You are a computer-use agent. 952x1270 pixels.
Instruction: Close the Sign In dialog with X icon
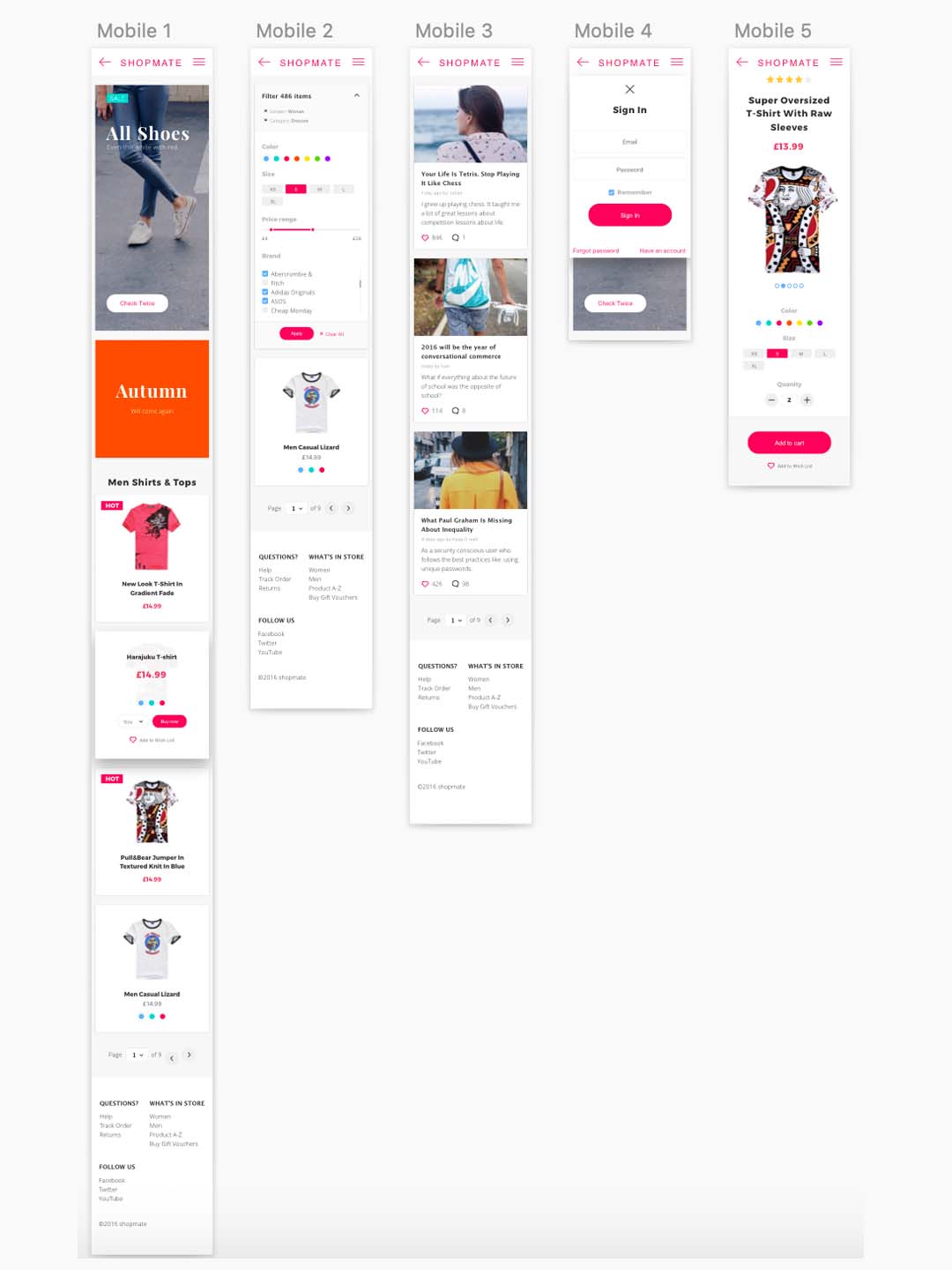629,89
